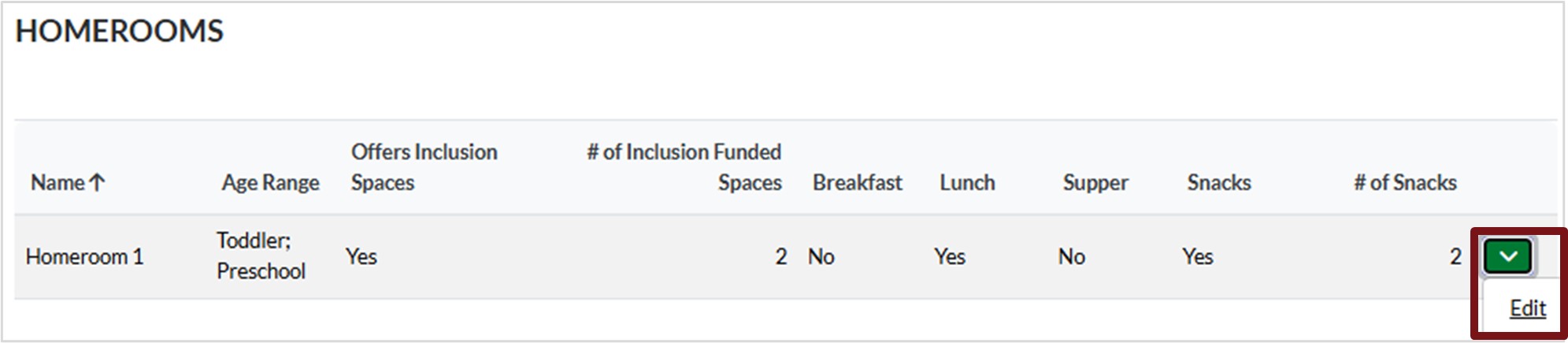The width and height of the screenshot is (1568, 343).
Task: Select the Yes value under Lunch
Action: coord(949,257)
